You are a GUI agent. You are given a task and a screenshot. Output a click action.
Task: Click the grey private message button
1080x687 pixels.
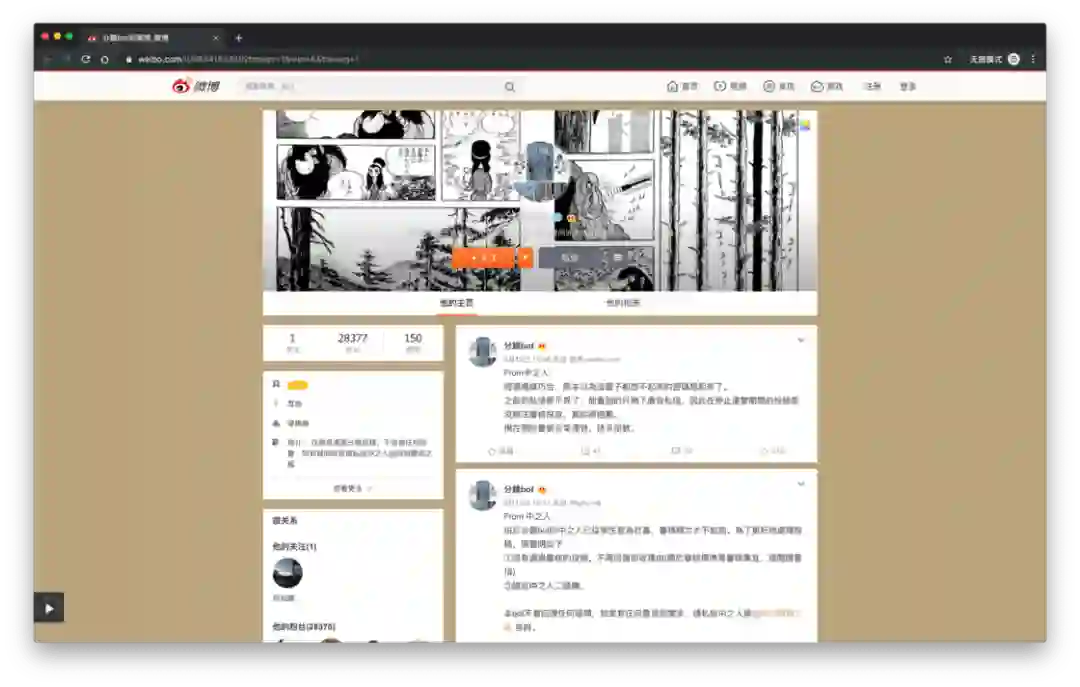click(x=571, y=258)
